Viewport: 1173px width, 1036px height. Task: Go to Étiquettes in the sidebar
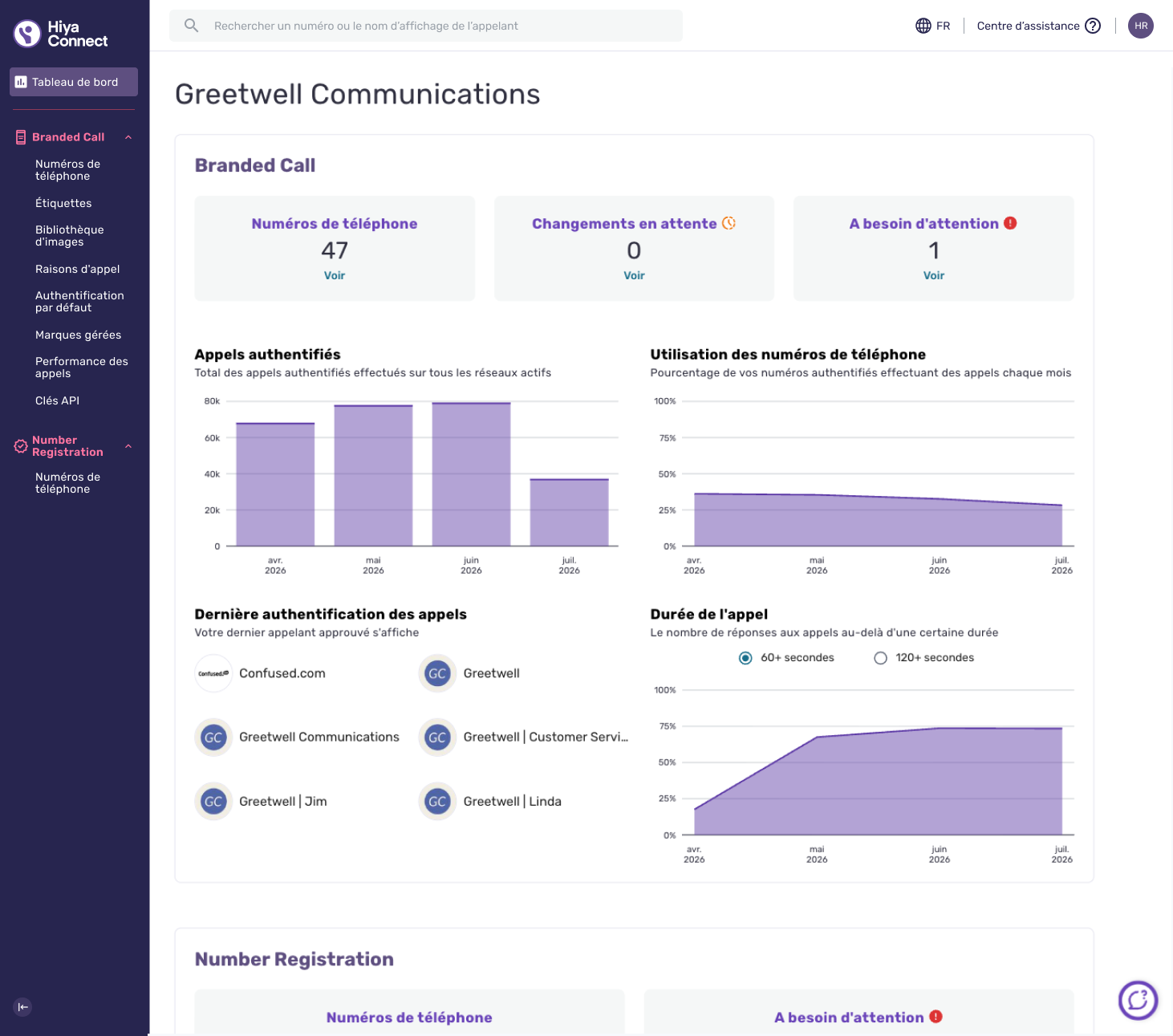[63, 203]
